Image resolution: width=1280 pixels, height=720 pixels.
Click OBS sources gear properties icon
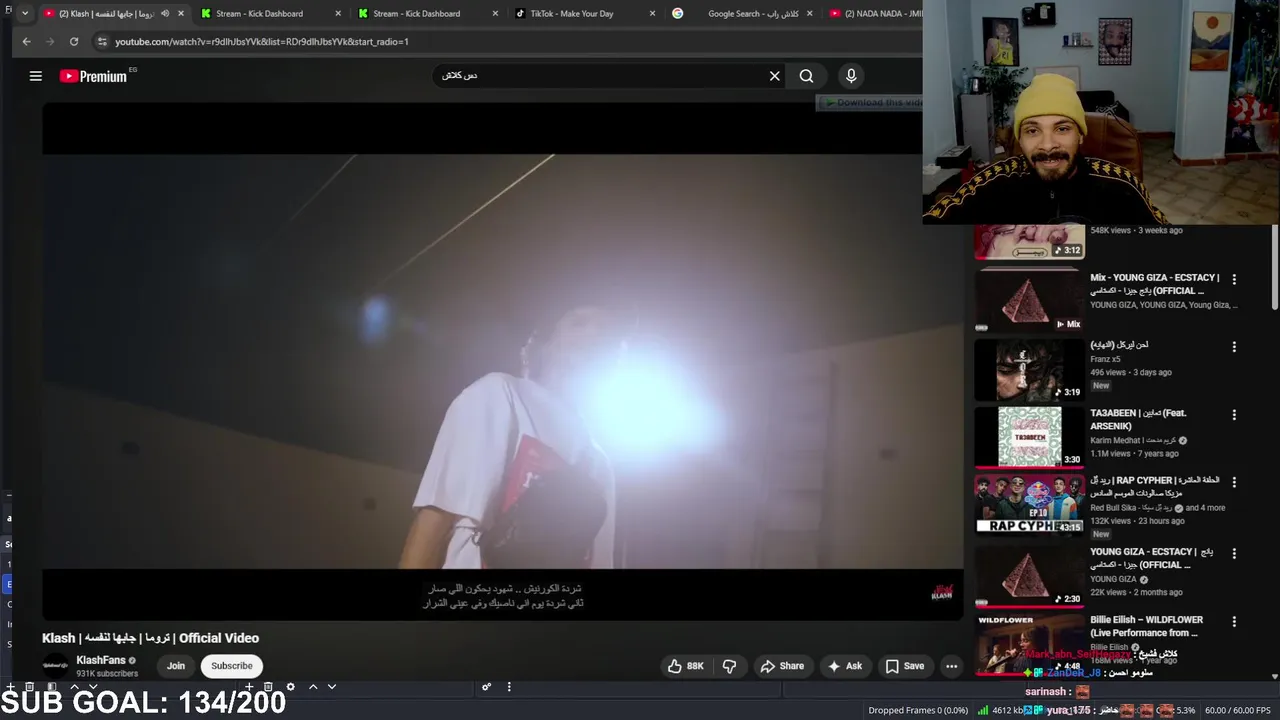point(291,687)
